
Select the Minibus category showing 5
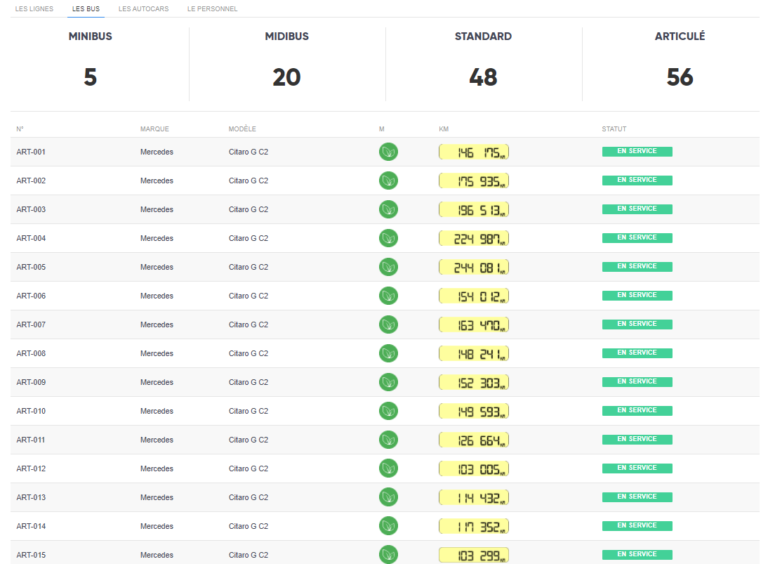90,62
